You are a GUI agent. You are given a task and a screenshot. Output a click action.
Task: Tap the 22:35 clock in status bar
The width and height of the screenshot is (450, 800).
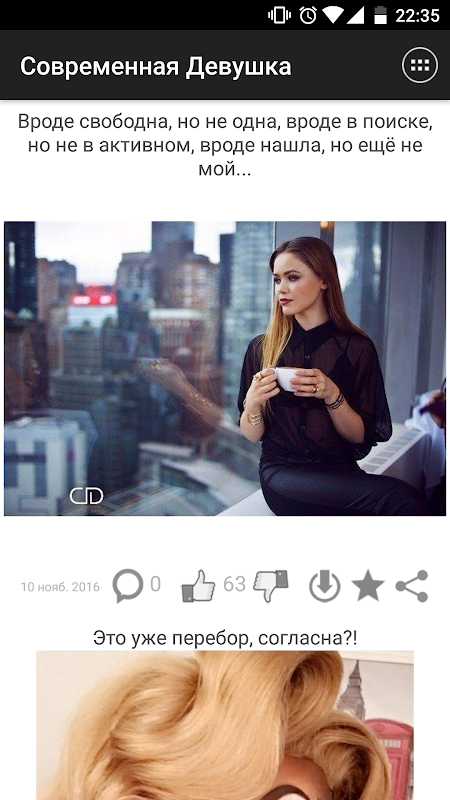click(417, 15)
